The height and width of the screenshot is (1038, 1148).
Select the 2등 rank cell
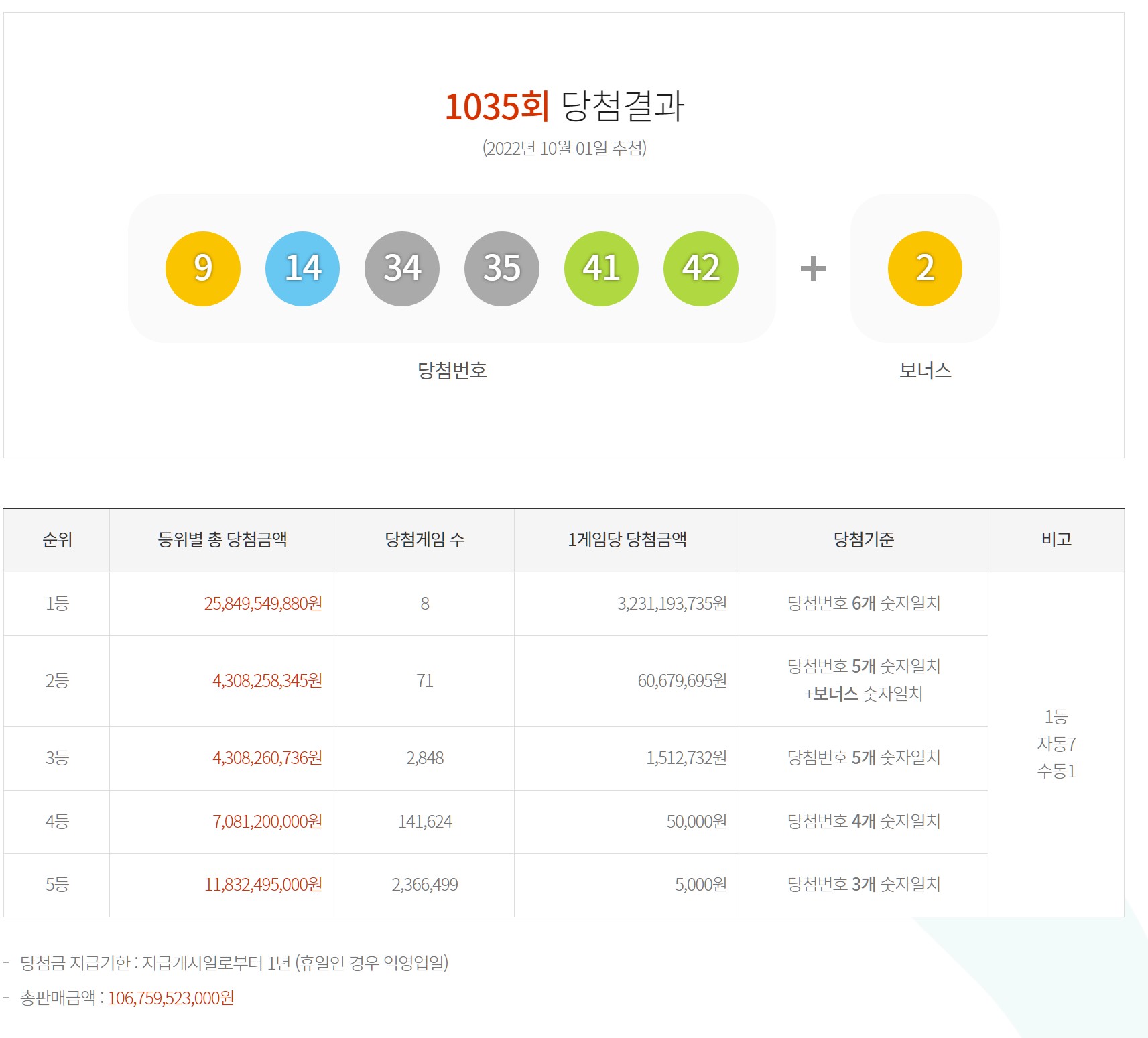[57, 681]
